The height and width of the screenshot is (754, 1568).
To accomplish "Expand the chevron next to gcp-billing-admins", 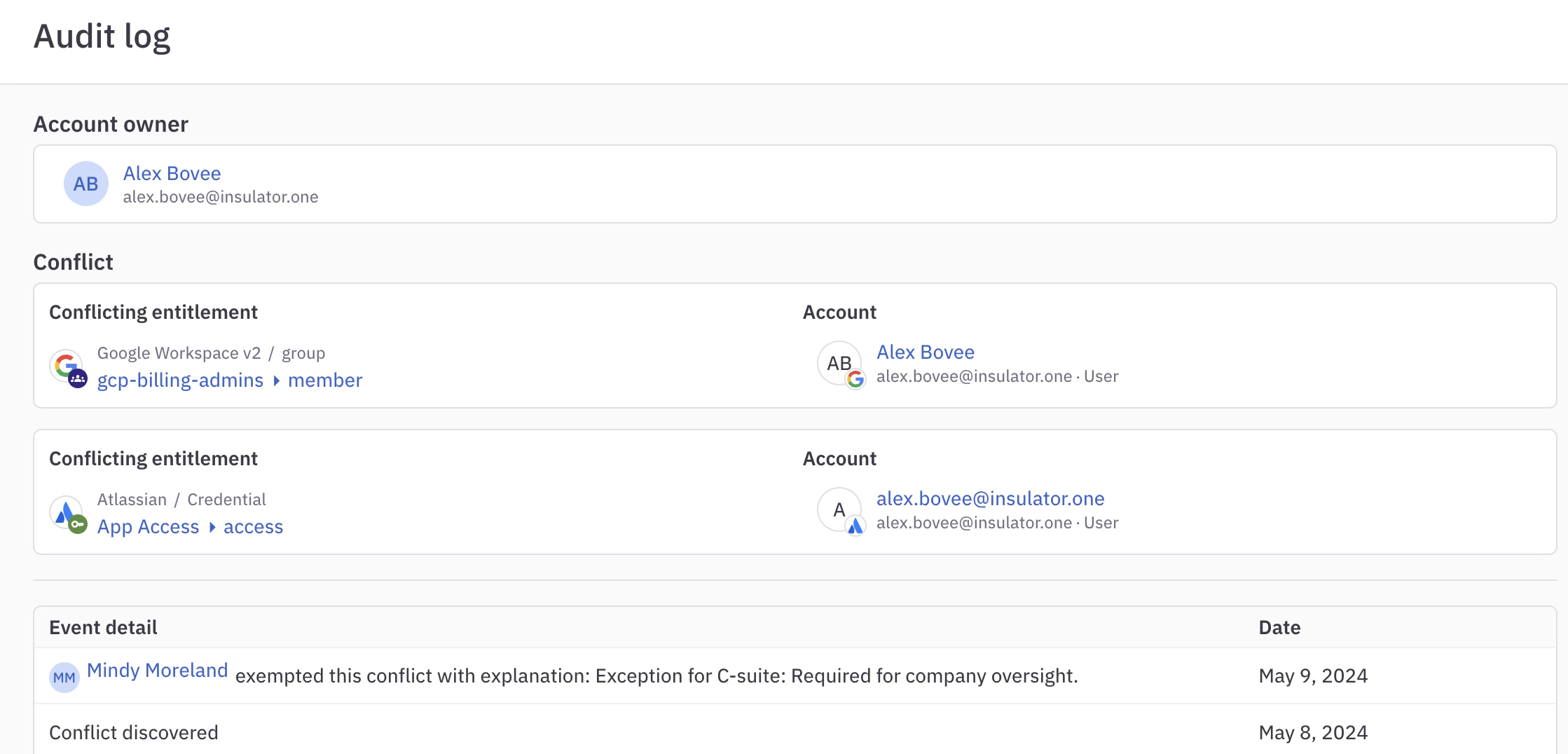I will point(276,381).
